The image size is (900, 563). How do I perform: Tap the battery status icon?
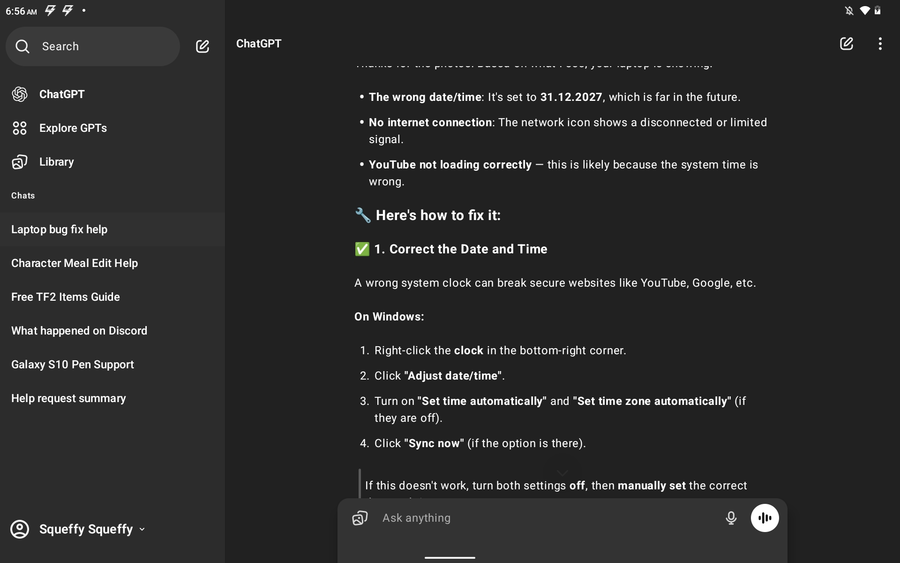[x=877, y=10]
